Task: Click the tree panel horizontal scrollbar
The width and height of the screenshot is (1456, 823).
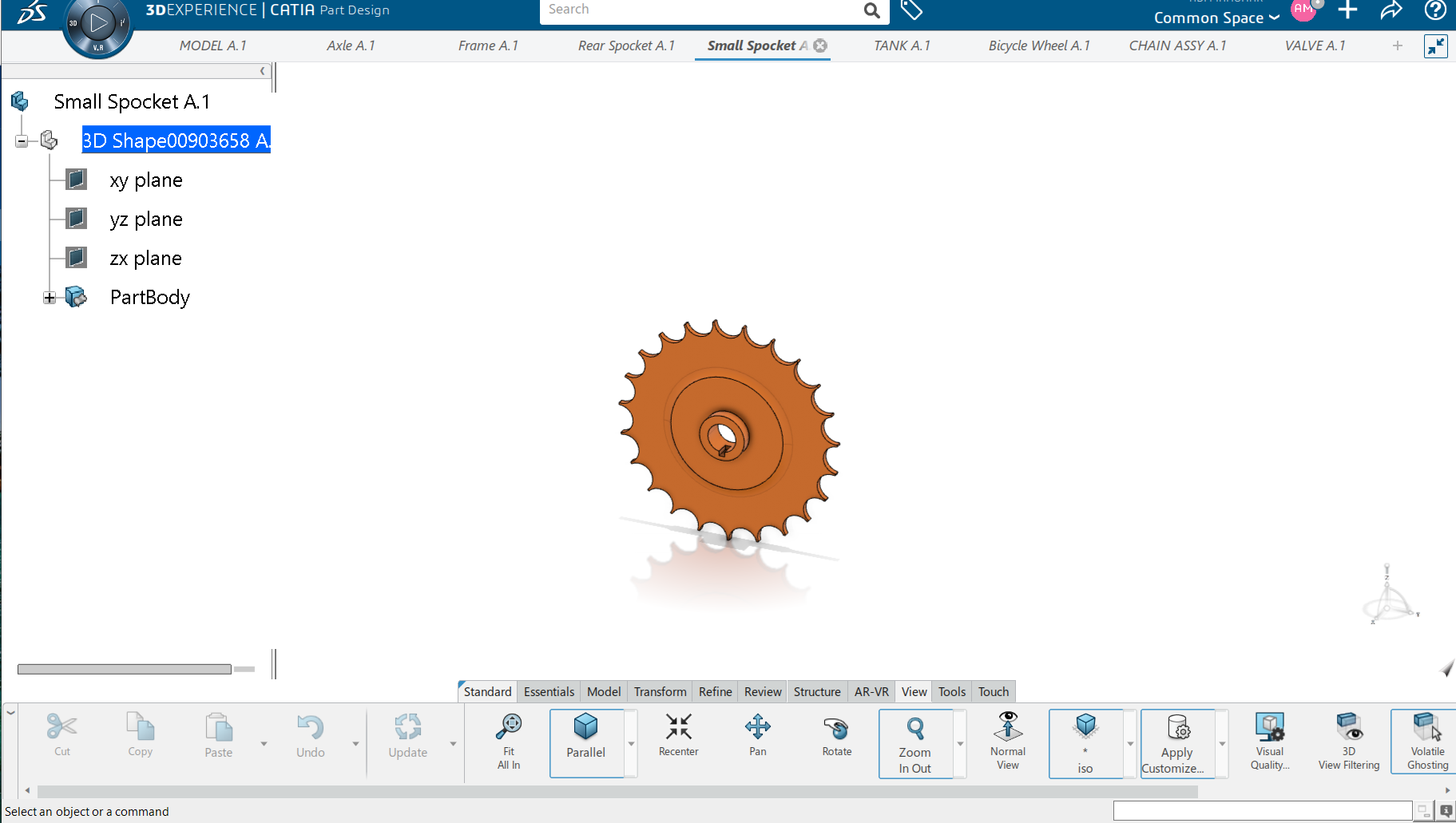Action: 125,669
